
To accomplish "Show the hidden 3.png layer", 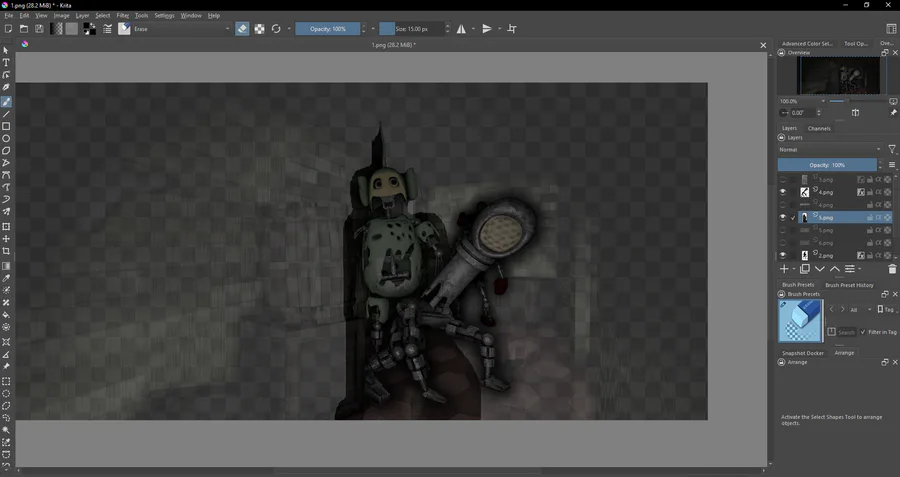I will (x=783, y=180).
